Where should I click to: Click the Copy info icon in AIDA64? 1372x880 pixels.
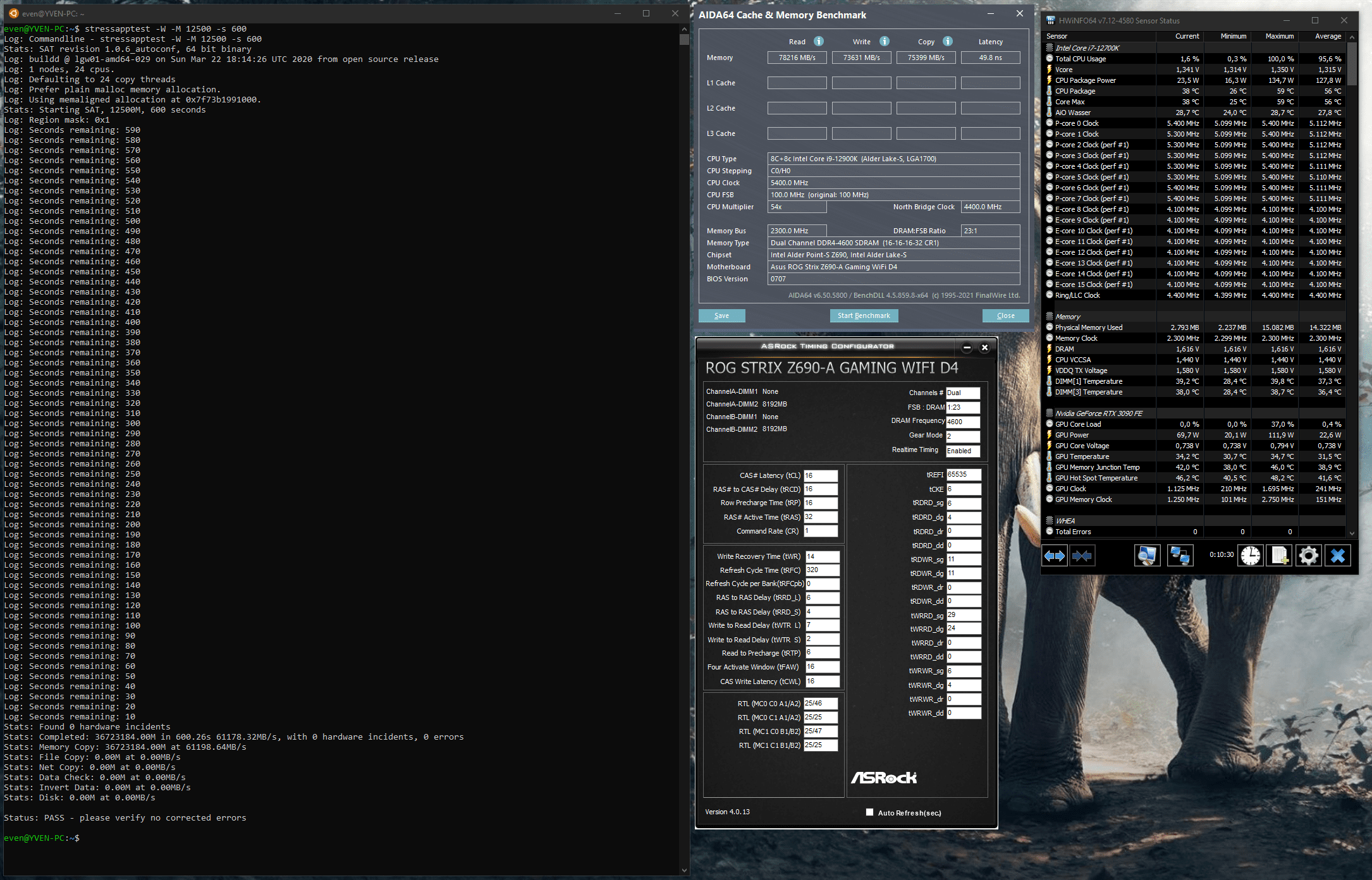tap(948, 41)
